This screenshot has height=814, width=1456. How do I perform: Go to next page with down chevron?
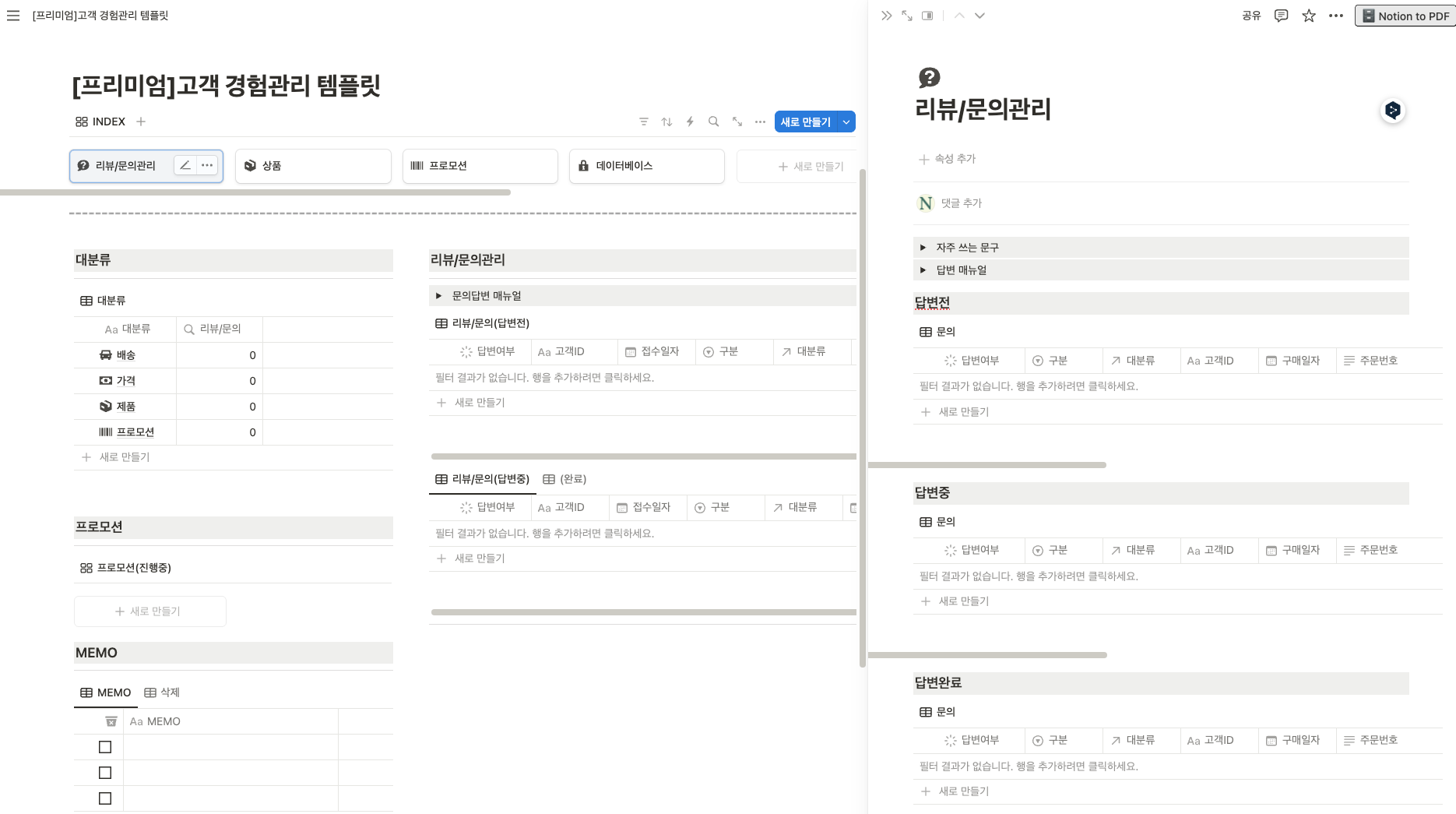(979, 16)
